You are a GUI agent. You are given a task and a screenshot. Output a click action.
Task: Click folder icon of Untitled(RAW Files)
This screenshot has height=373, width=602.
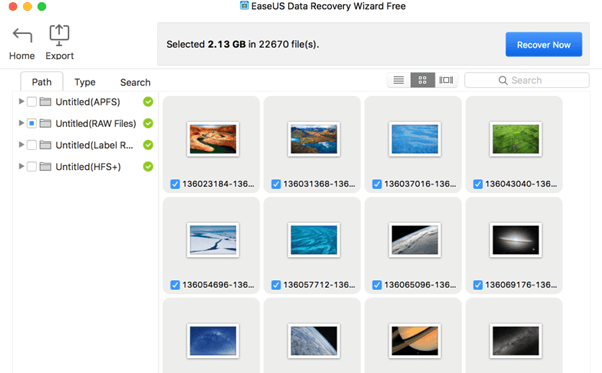tap(45, 123)
